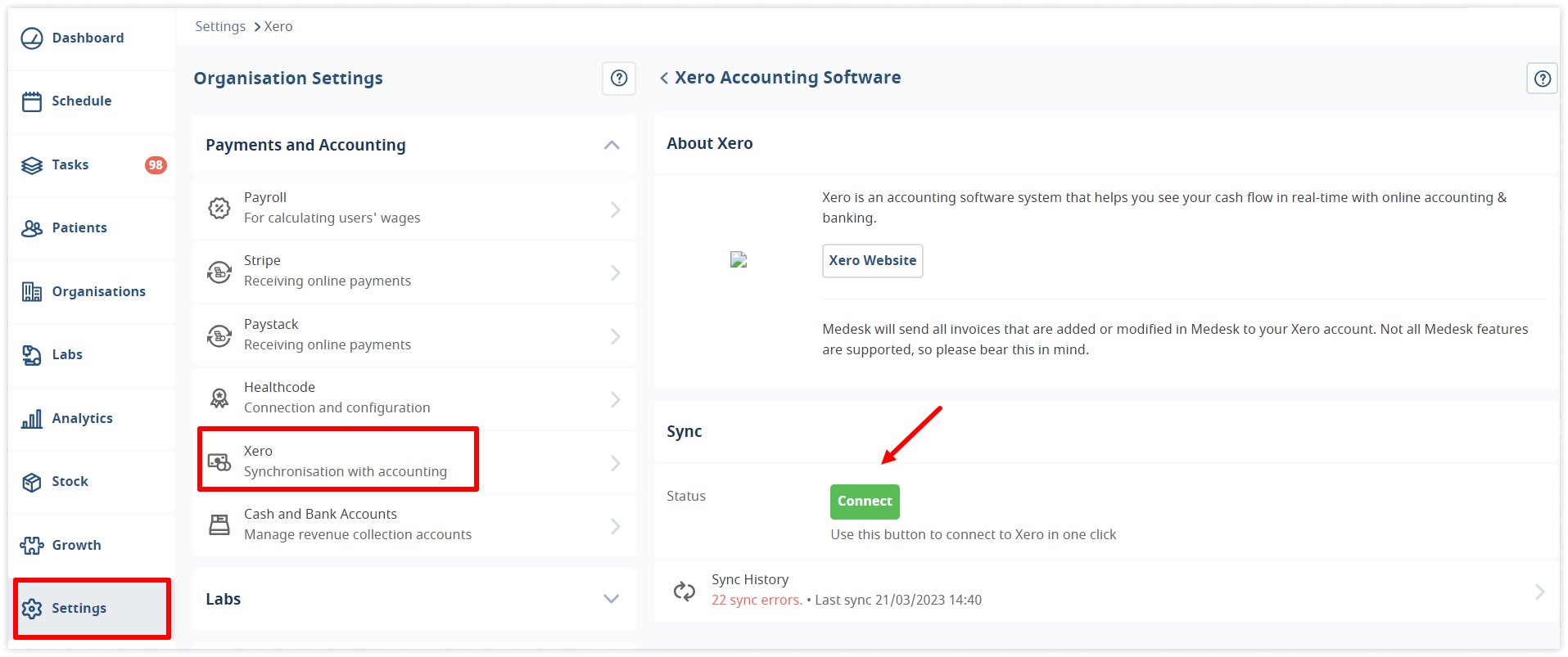Open Healthcode via its row chevron
Viewport: 1568px width, 657px height.
click(x=616, y=399)
